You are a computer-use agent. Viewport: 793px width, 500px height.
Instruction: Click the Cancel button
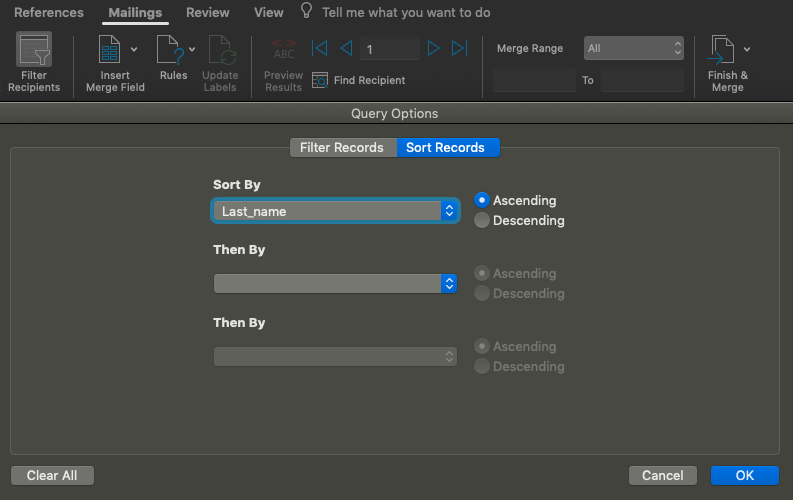663,475
